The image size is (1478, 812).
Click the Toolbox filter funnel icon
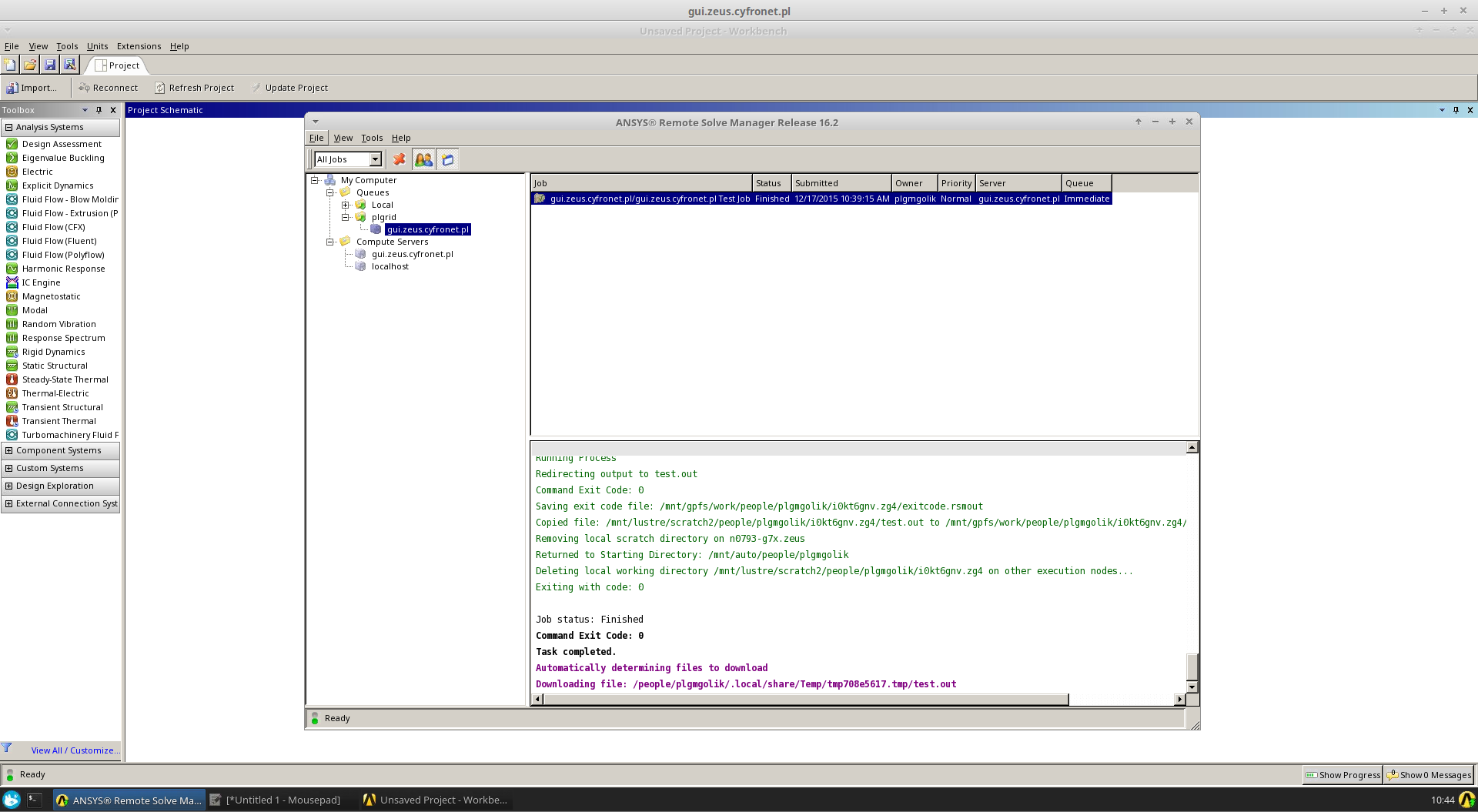point(6,748)
